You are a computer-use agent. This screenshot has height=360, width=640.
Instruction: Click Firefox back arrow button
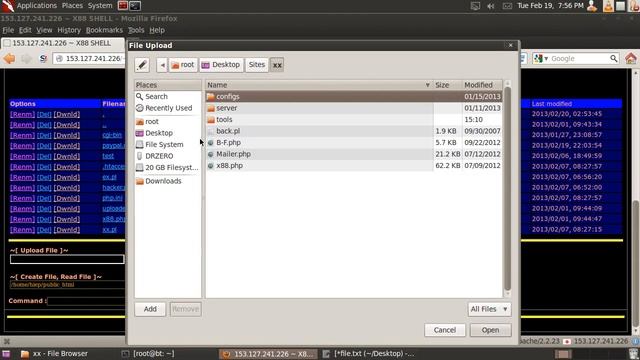click(9, 59)
